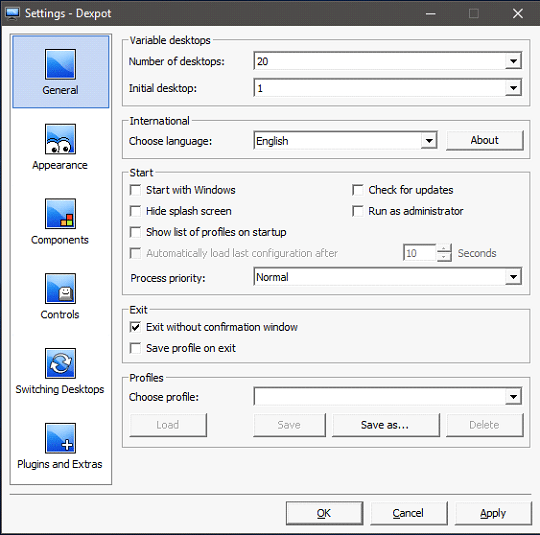Viewport: 540px width, 535px height.
Task: Expand the Number of desktops dropdown
Action: click(513, 61)
